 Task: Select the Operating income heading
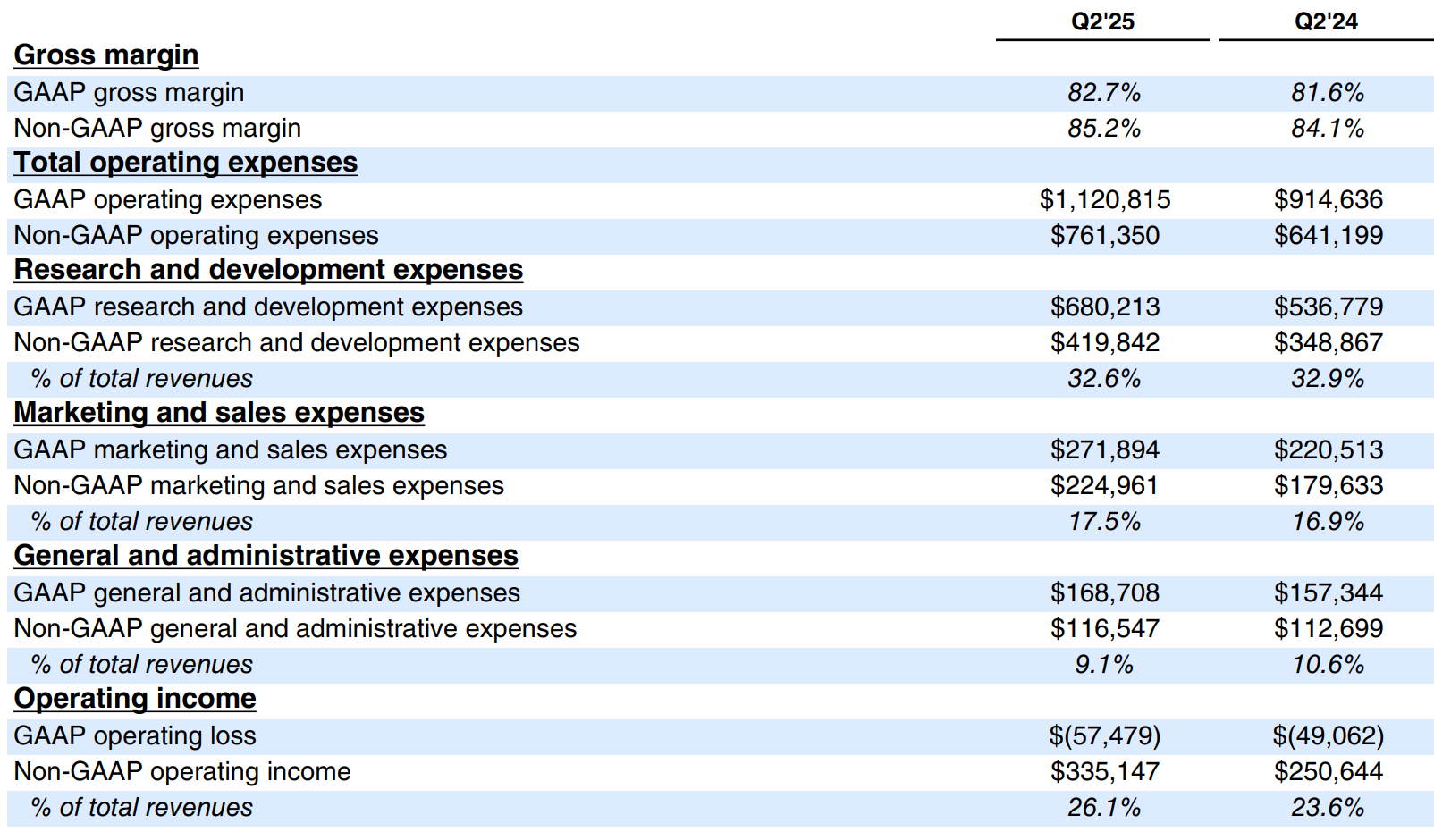(135, 699)
